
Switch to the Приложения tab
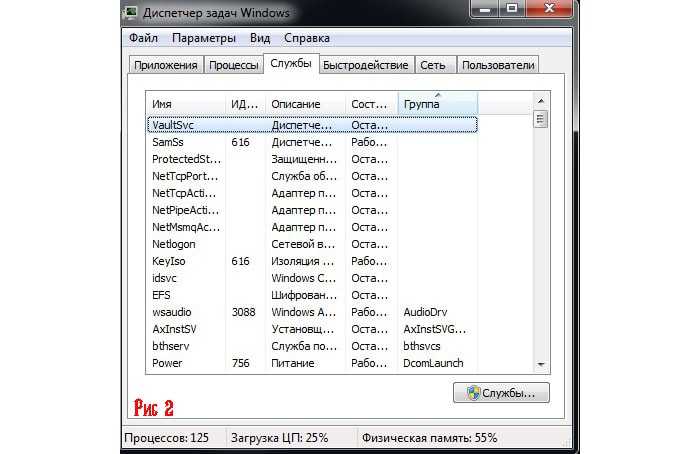[x=166, y=65]
